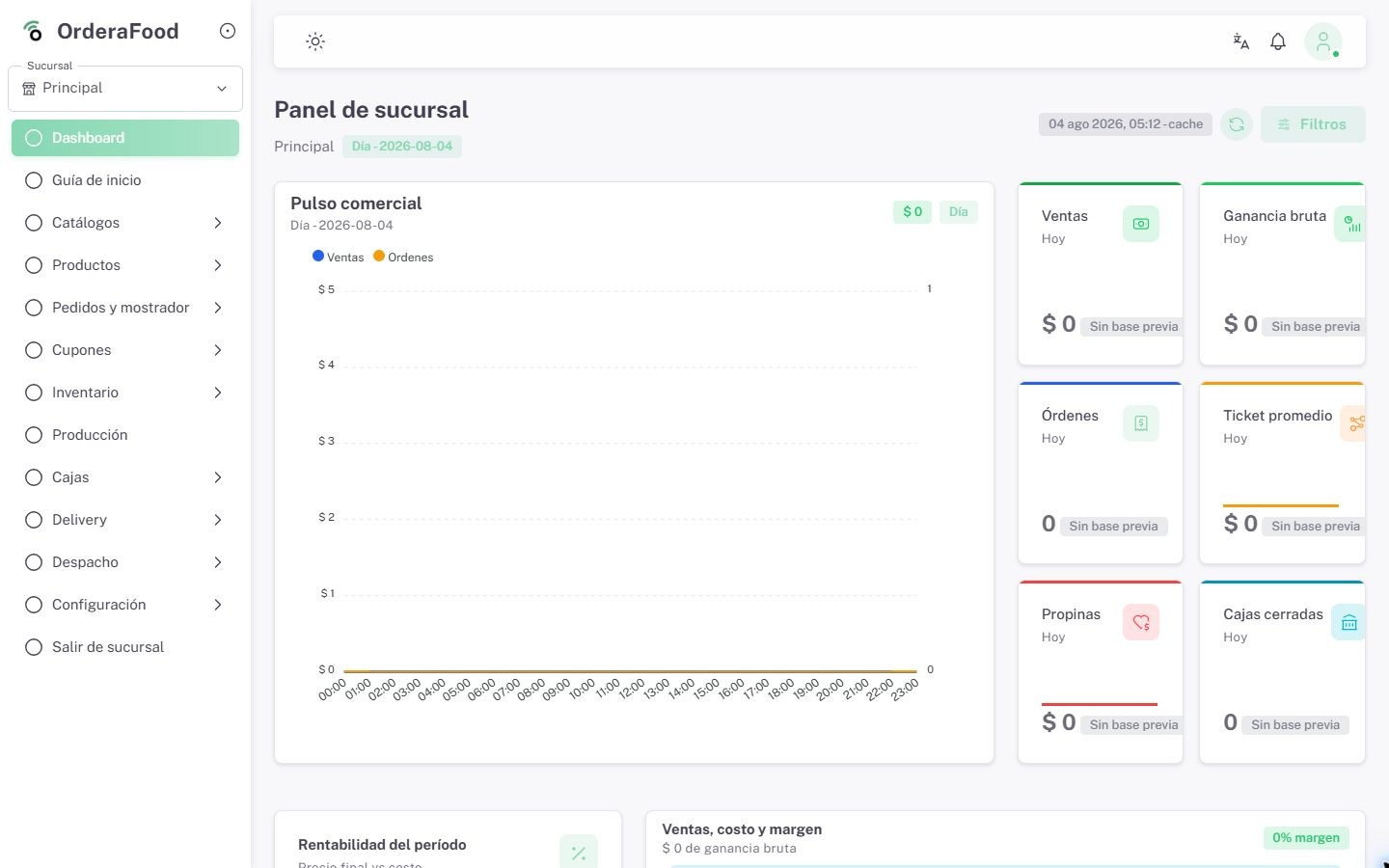
Task: Click the cache timestamp badge
Action: pyautogui.click(x=1126, y=124)
